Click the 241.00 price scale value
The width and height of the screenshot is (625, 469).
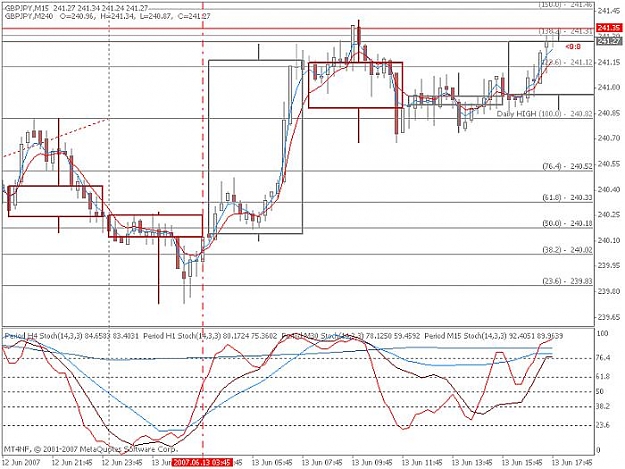pyautogui.click(x=609, y=87)
